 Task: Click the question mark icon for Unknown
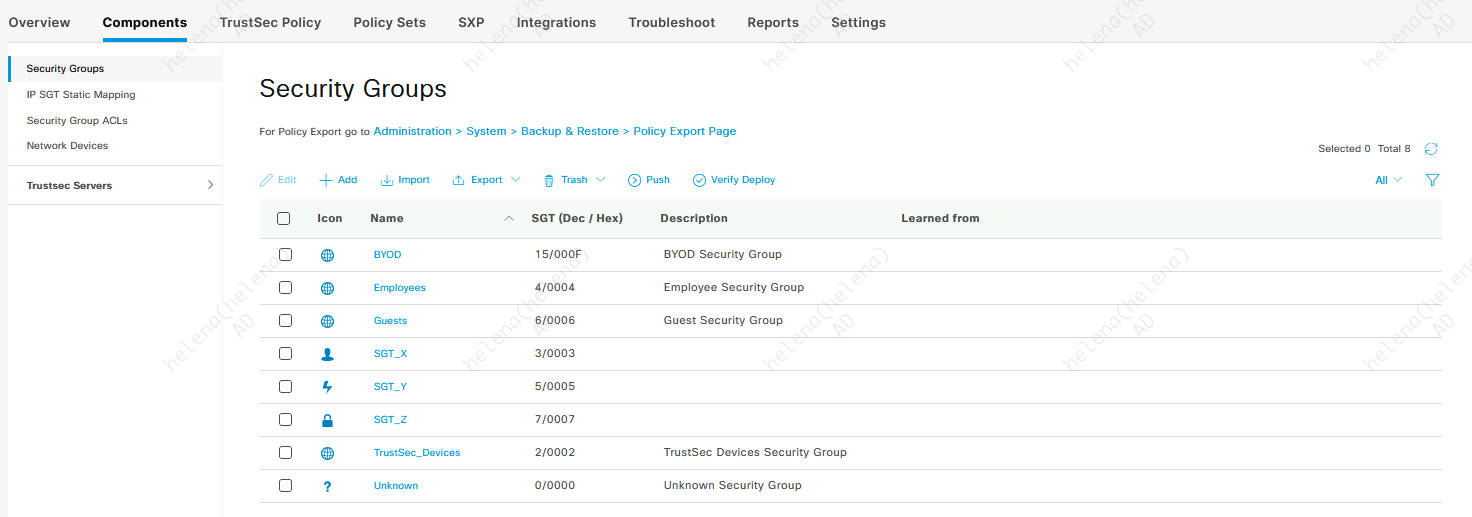(x=327, y=486)
